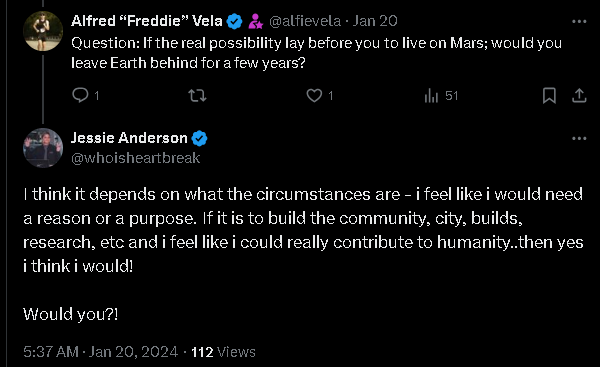The image size is (600, 367).
Task: Share Alfred Vela's tweet
Action: click(x=579, y=95)
